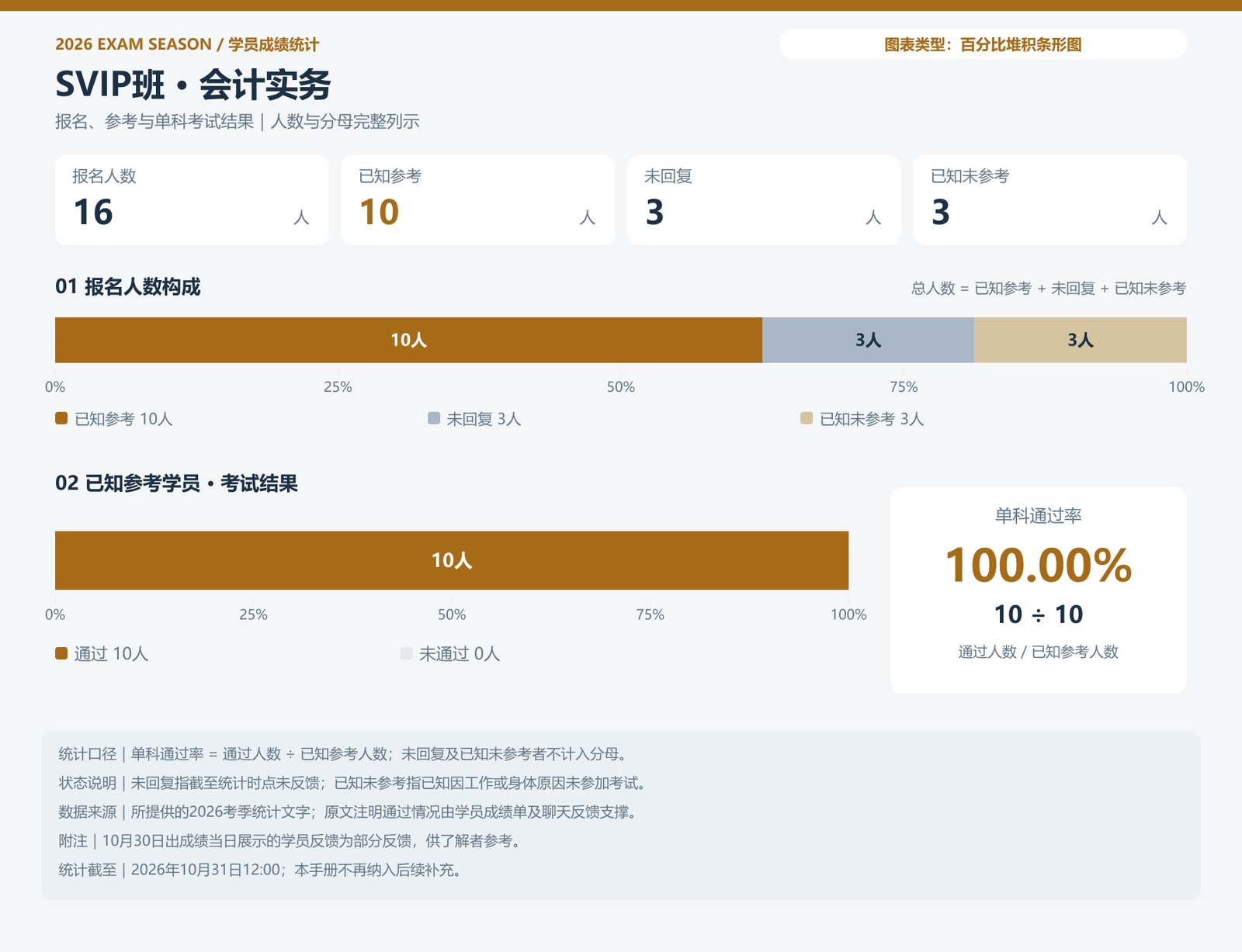The height and width of the screenshot is (952, 1242).
Task: Click the 10人 bar in 考试结果 chart
Action: (x=452, y=560)
